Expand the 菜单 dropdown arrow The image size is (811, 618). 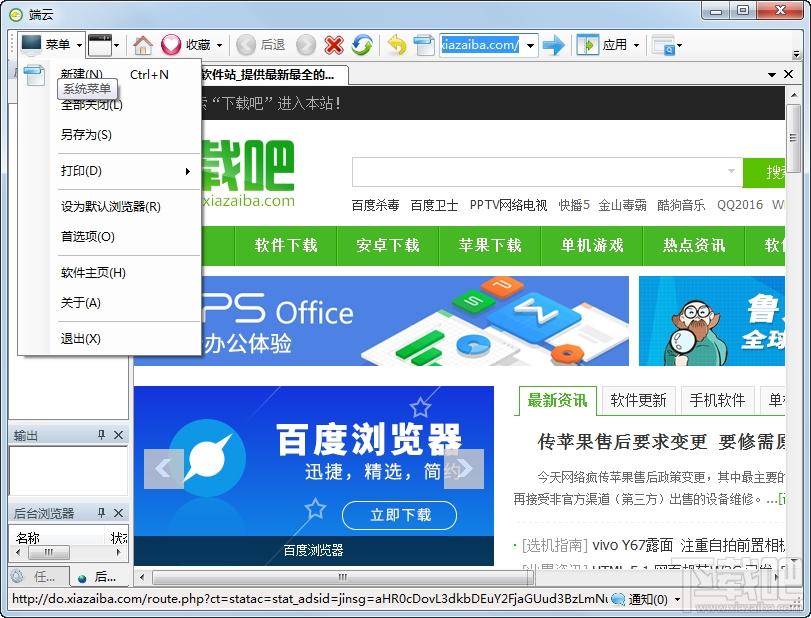pyautogui.click(x=79, y=46)
